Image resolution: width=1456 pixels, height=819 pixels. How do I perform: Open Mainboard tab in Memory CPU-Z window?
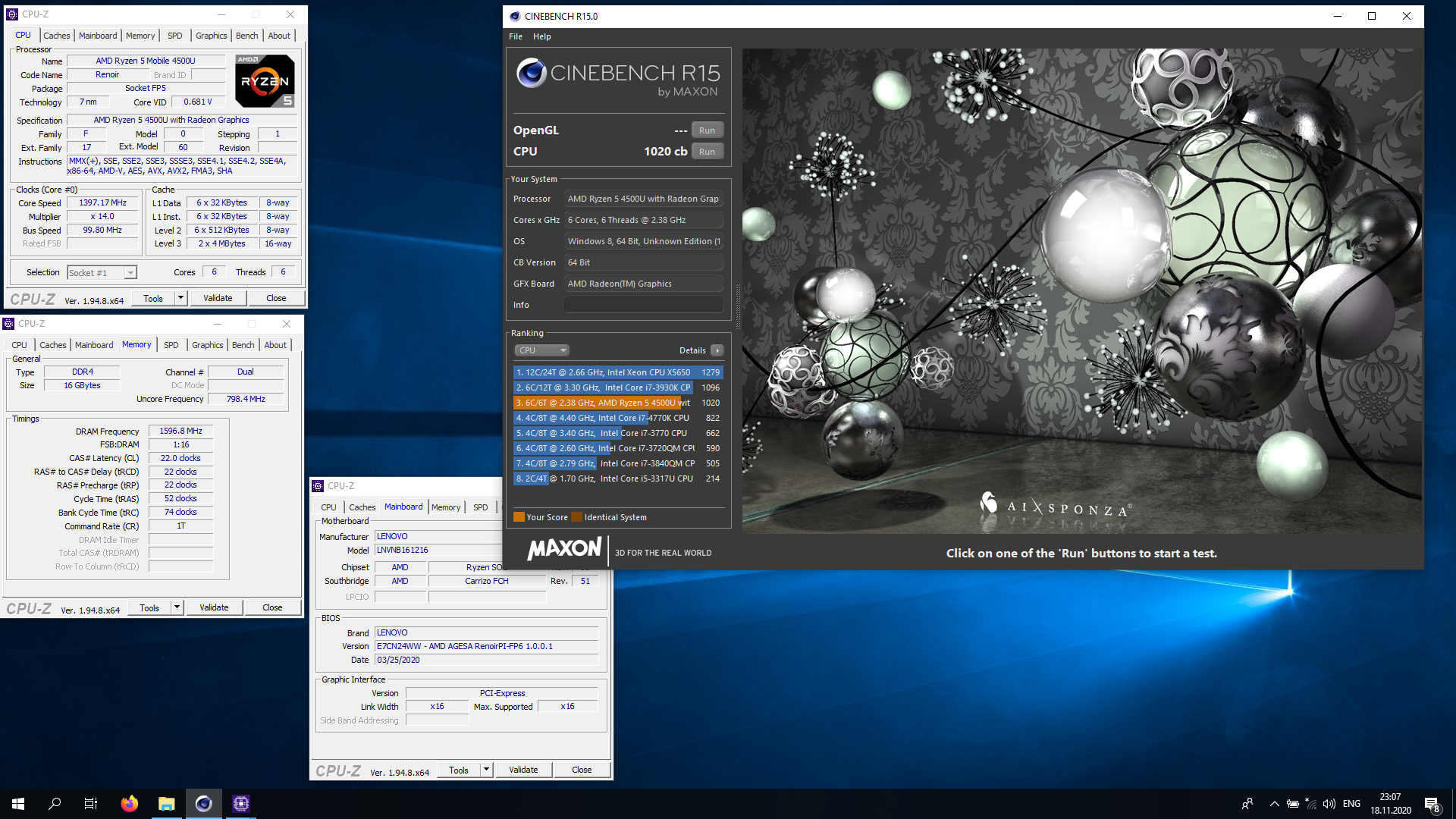point(94,345)
